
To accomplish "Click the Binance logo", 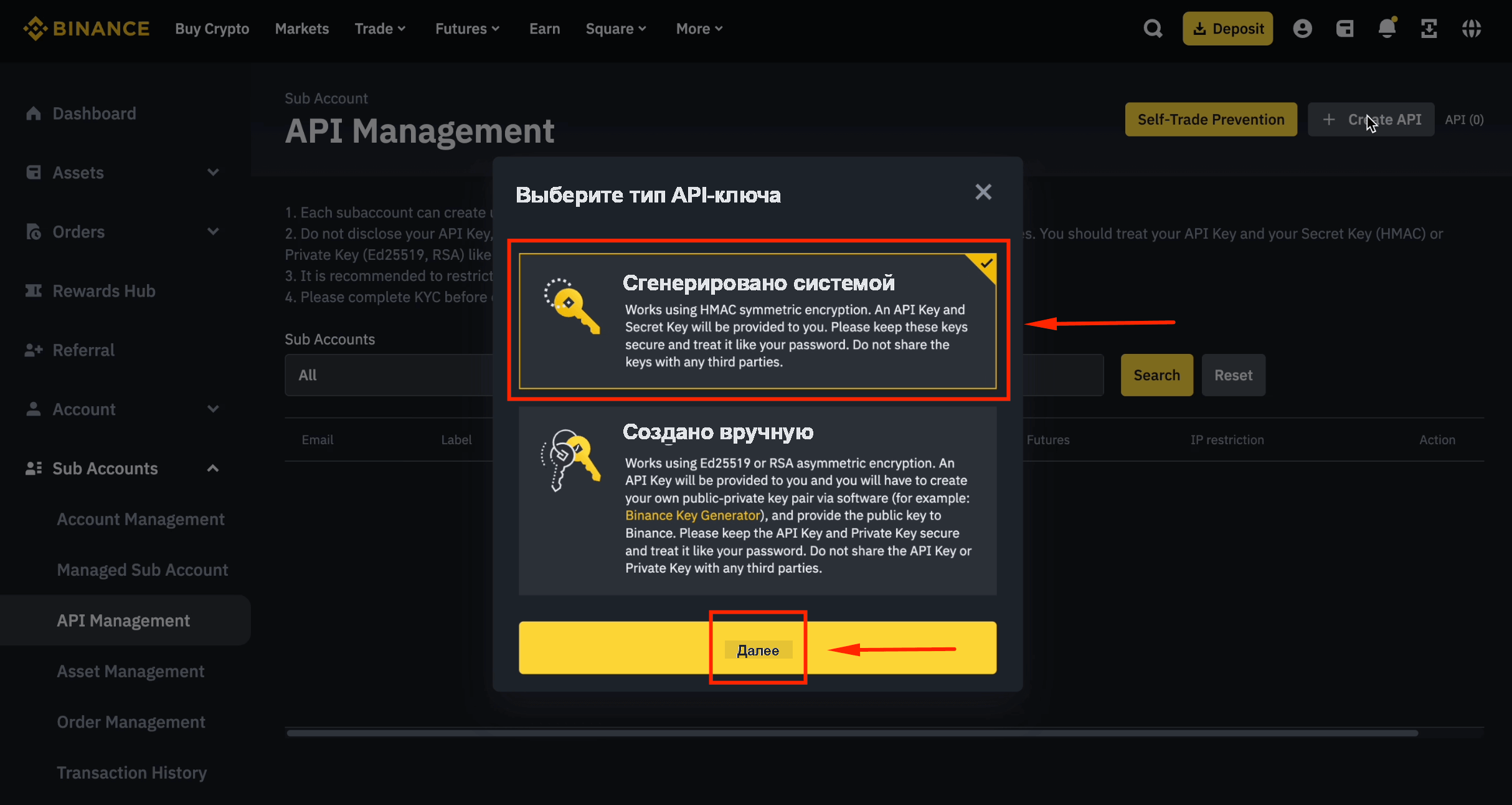I will (x=87, y=29).
